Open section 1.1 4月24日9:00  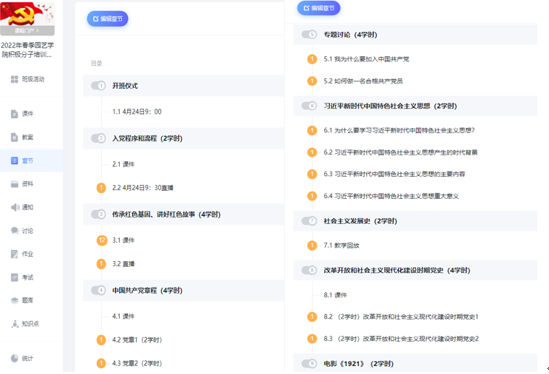pos(137,112)
